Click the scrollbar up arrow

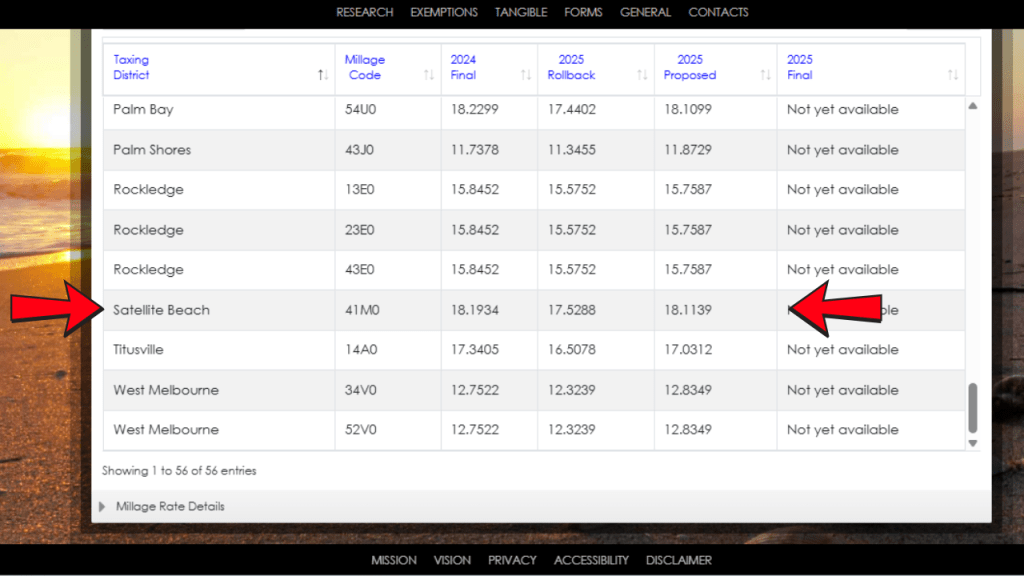[x=972, y=105]
